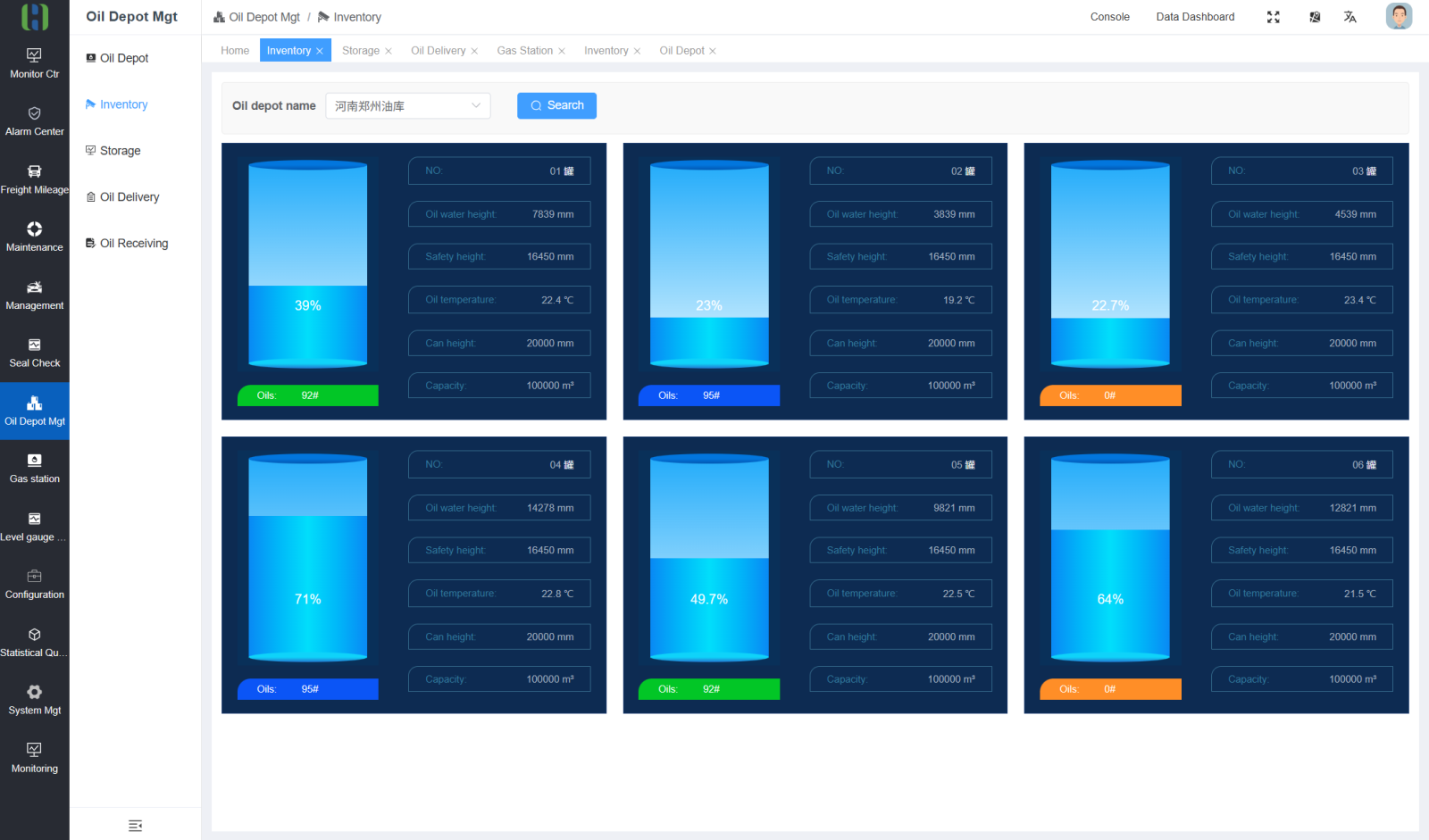Toggle fullscreen mode icon

click(x=1274, y=17)
